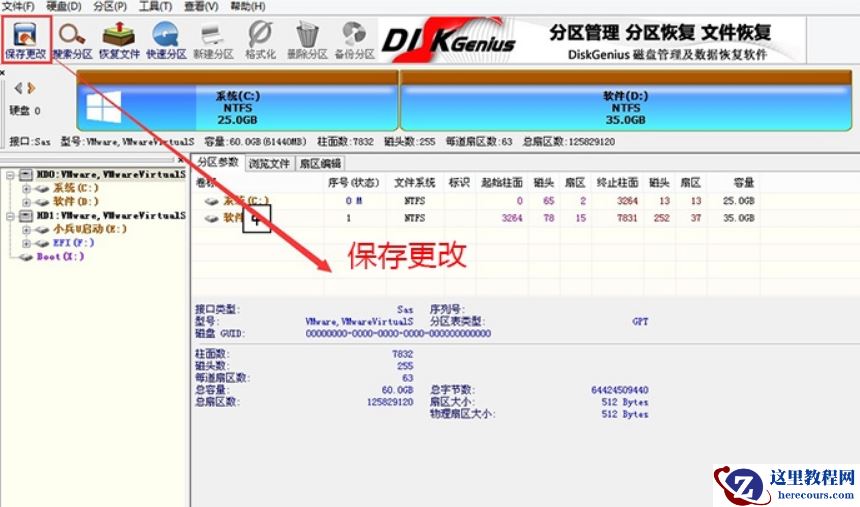Select the 25.0GB capacity cell

pyautogui.click(x=739, y=201)
